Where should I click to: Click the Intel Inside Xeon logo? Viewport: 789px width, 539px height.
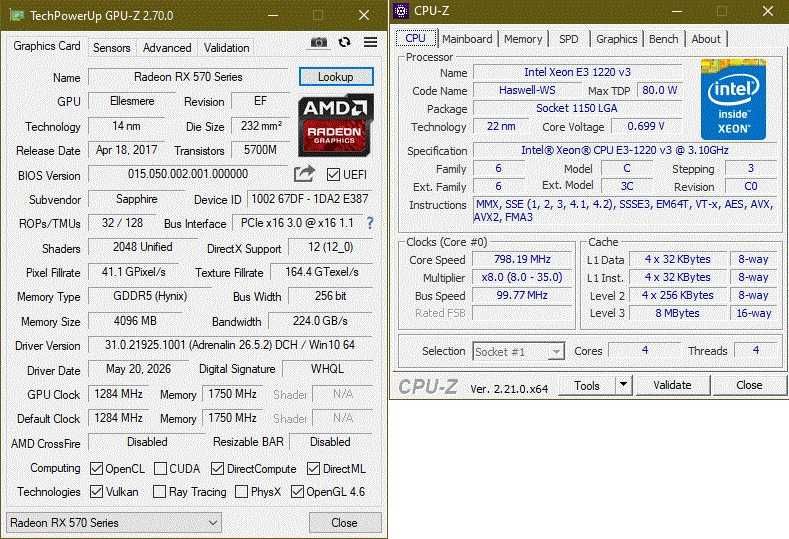point(733,100)
